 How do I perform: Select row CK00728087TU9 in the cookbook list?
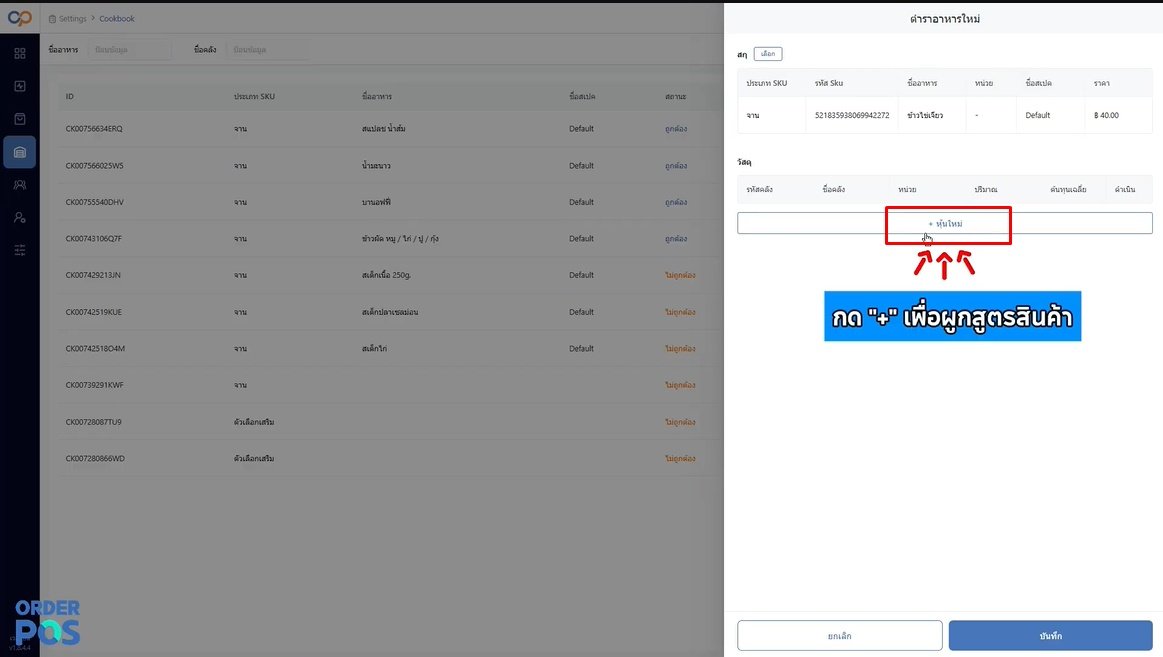pyautogui.click(x=391, y=422)
